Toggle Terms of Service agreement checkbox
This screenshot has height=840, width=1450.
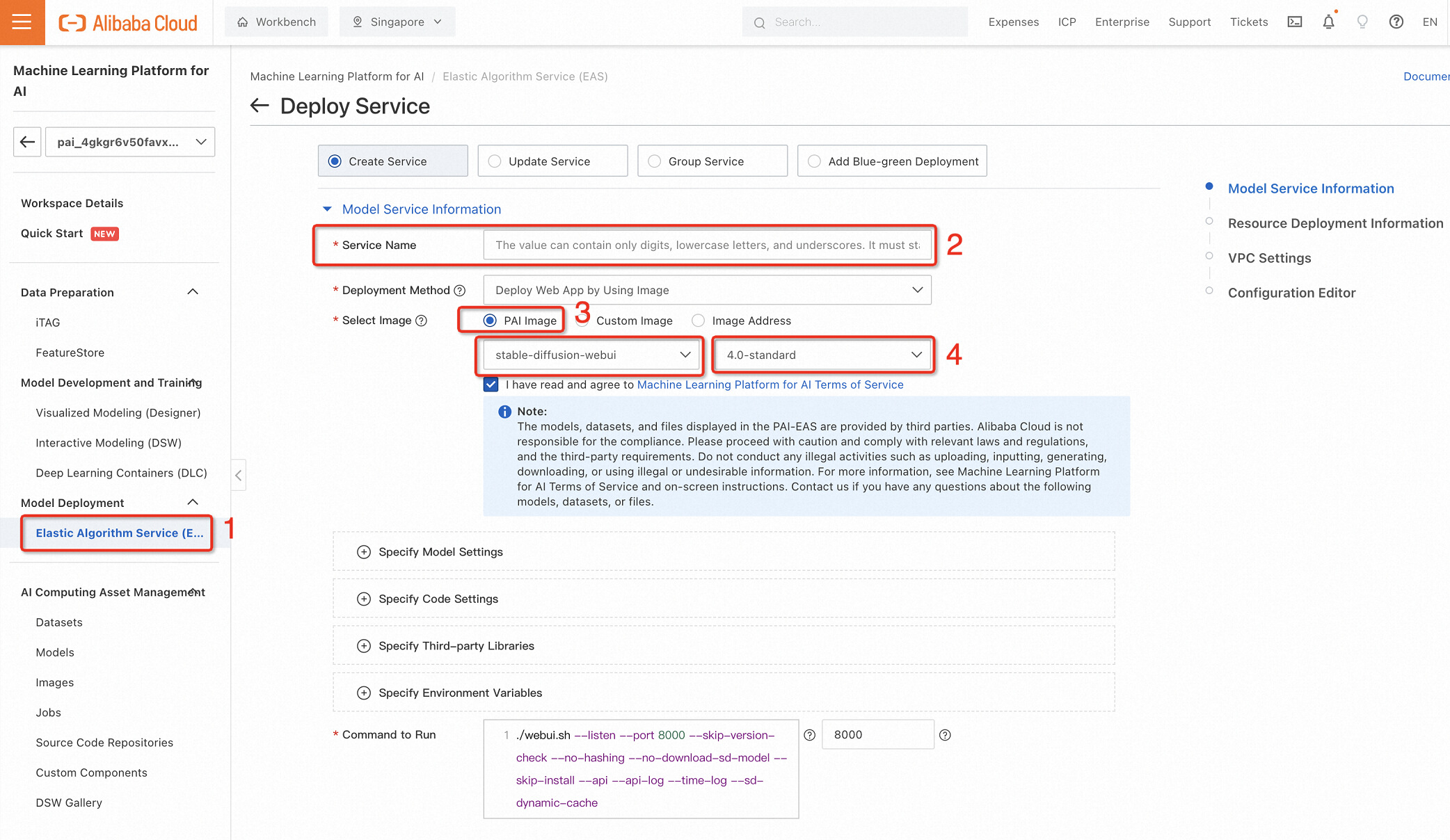(x=491, y=385)
